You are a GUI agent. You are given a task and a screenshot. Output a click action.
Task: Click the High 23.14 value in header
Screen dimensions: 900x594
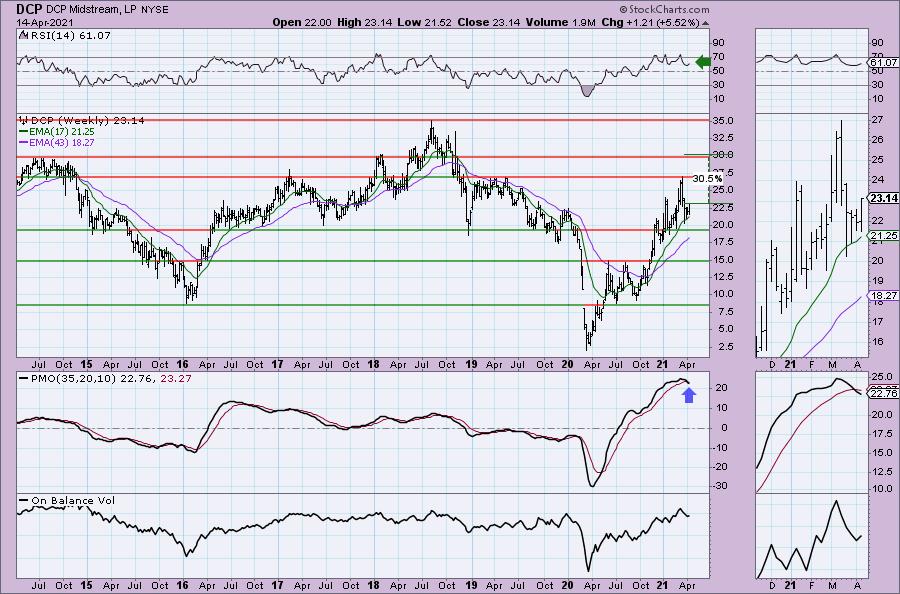(x=364, y=22)
